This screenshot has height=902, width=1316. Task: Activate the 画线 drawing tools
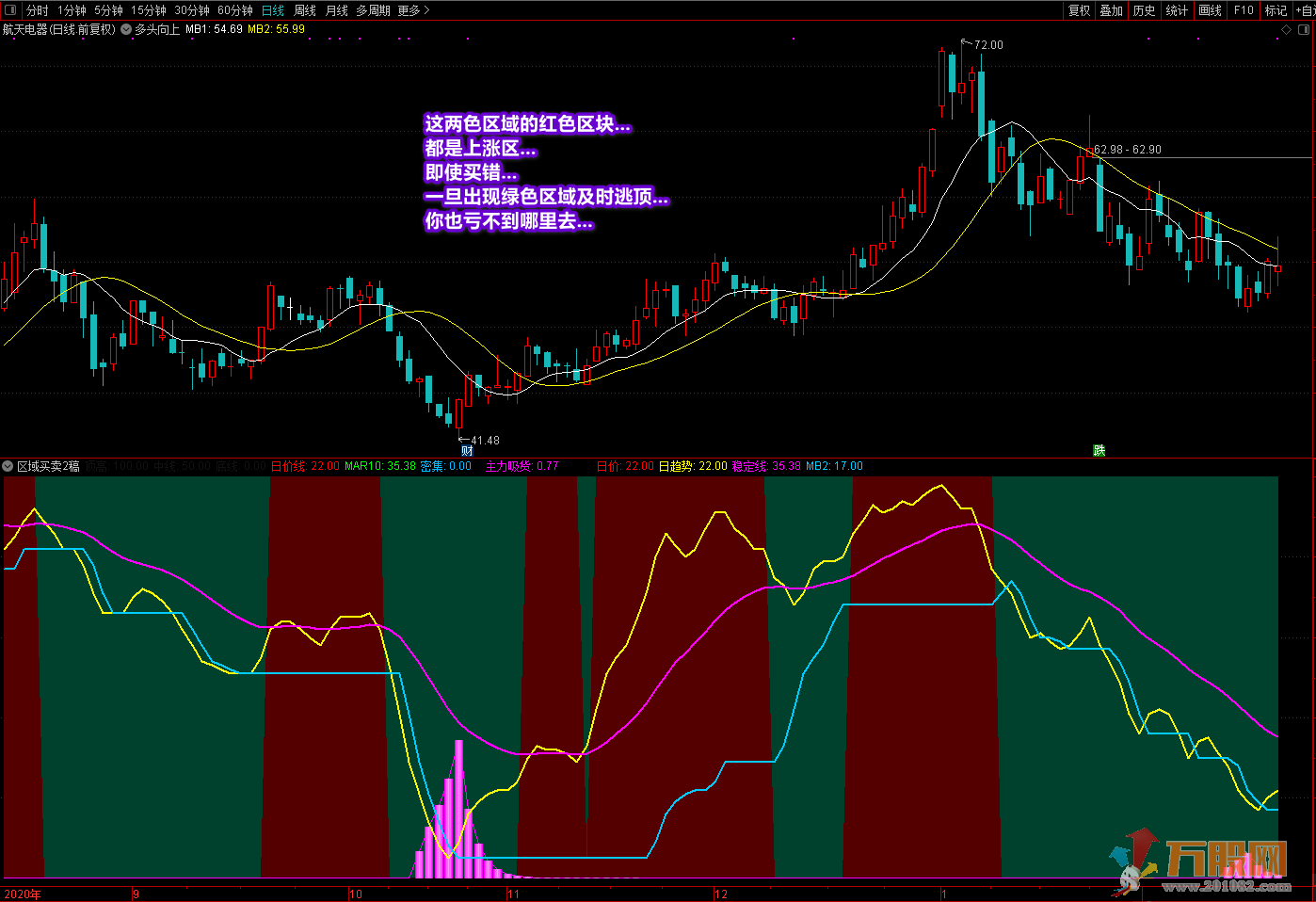[1211, 10]
